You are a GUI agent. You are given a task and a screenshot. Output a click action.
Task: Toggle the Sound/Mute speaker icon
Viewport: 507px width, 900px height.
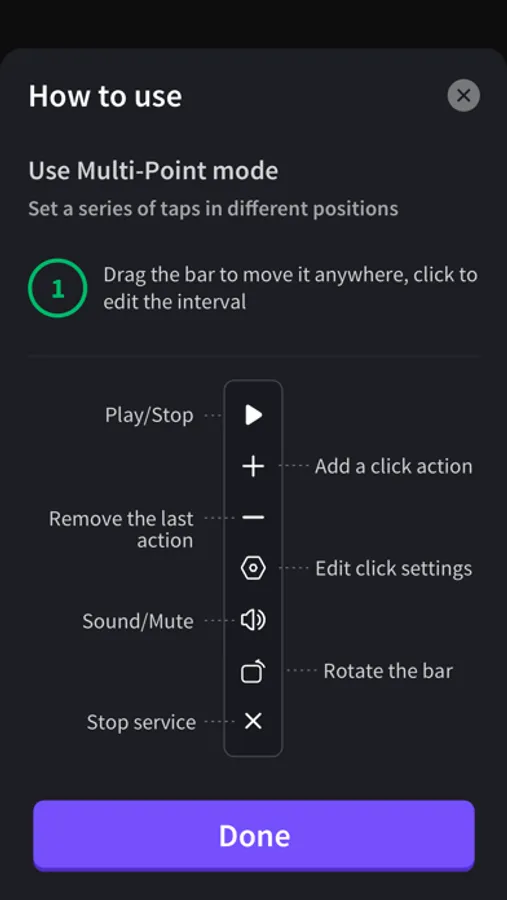[253, 620]
